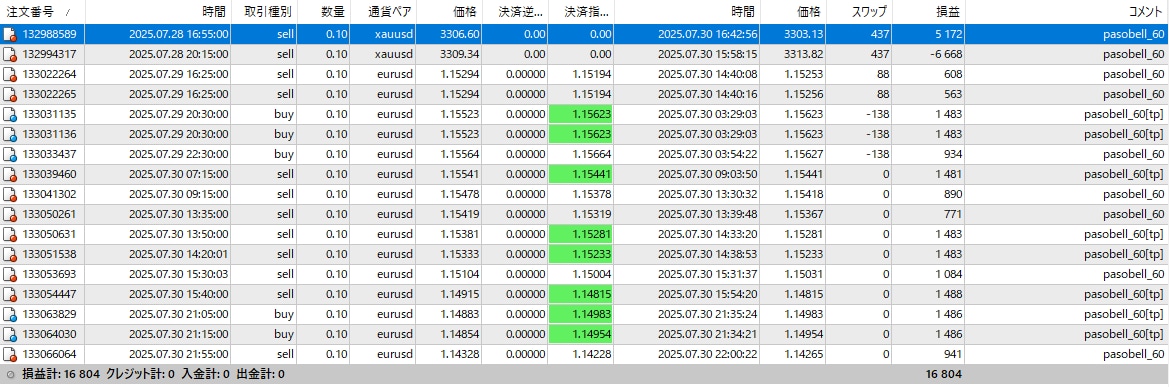Click the buy order icon for 133064030
The width and height of the screenshot is (1169, 387).
[10, 334]
